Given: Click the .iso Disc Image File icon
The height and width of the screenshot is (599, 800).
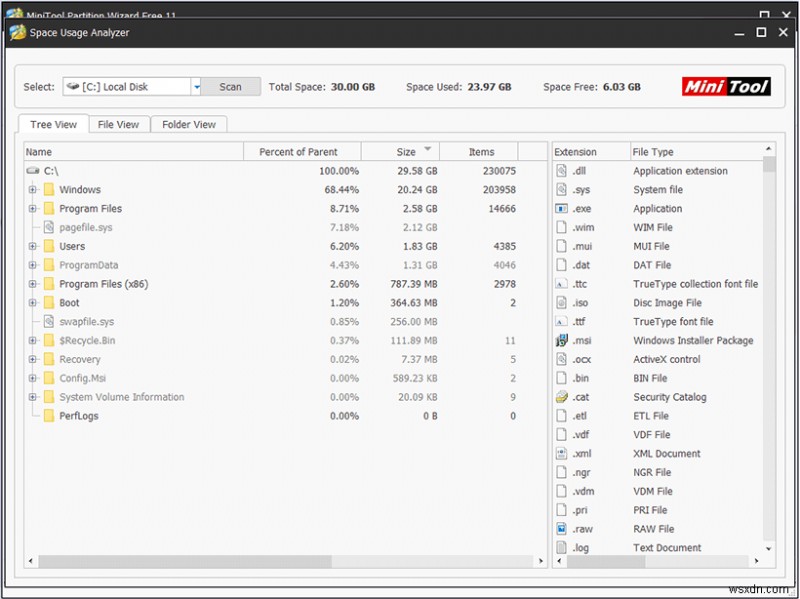Looking at the screenshot, I should coord(562,302).
